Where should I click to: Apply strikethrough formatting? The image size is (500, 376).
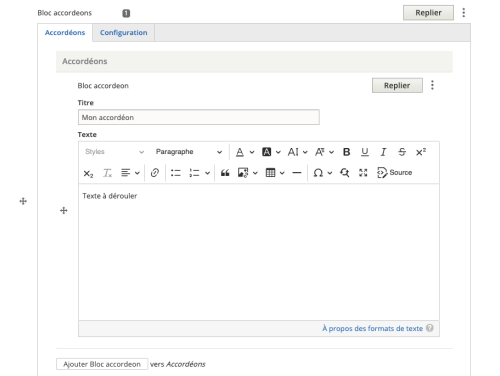tap(402, 152)
